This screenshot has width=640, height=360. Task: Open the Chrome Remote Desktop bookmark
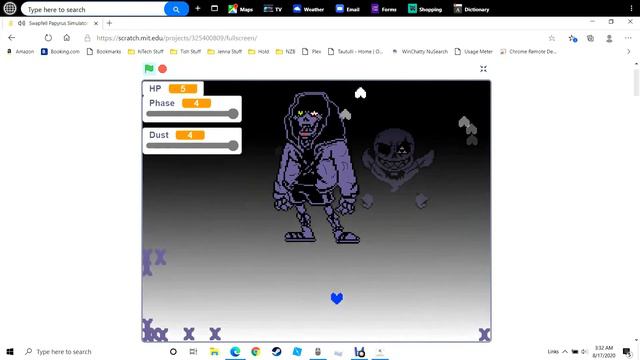(528, 51)
